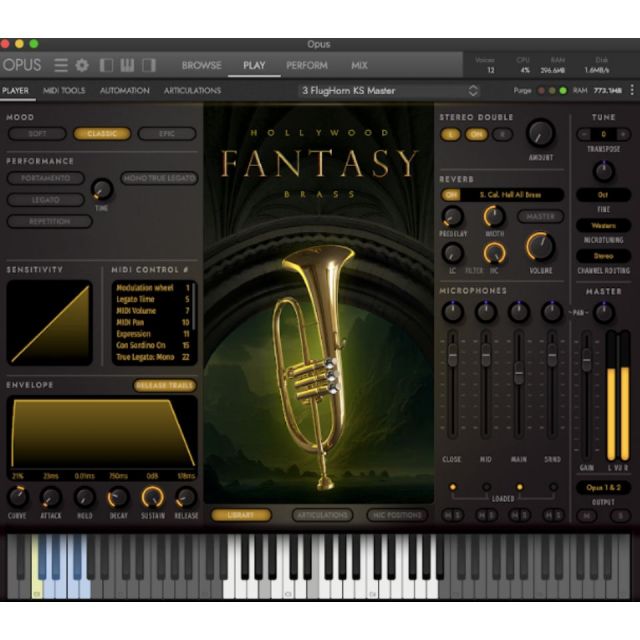Viewport: 640px width, 640px height.
Task: Enable Repetition performance mode
Action: [49, 221]
